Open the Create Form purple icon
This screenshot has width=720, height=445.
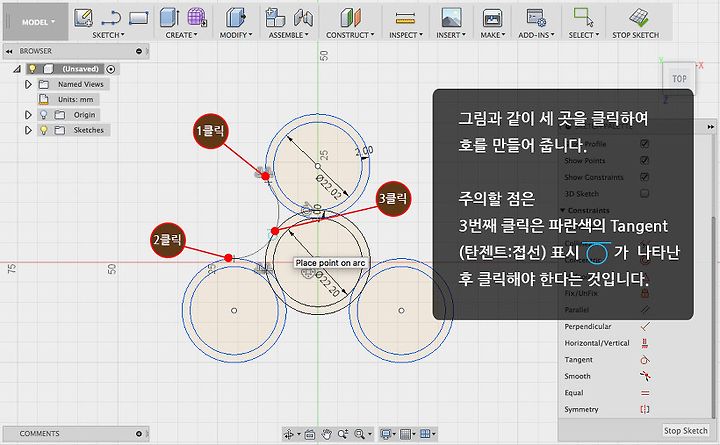click(197, 18)
